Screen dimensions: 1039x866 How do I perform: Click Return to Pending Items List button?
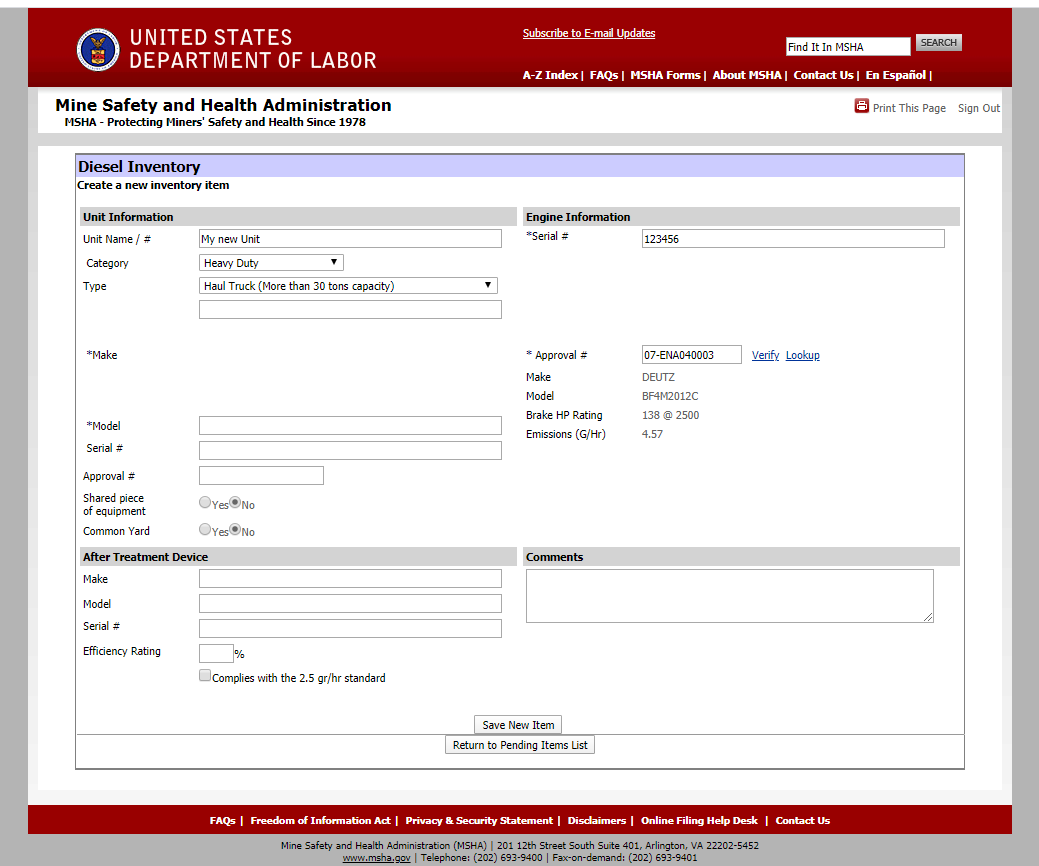pos(520,745)
